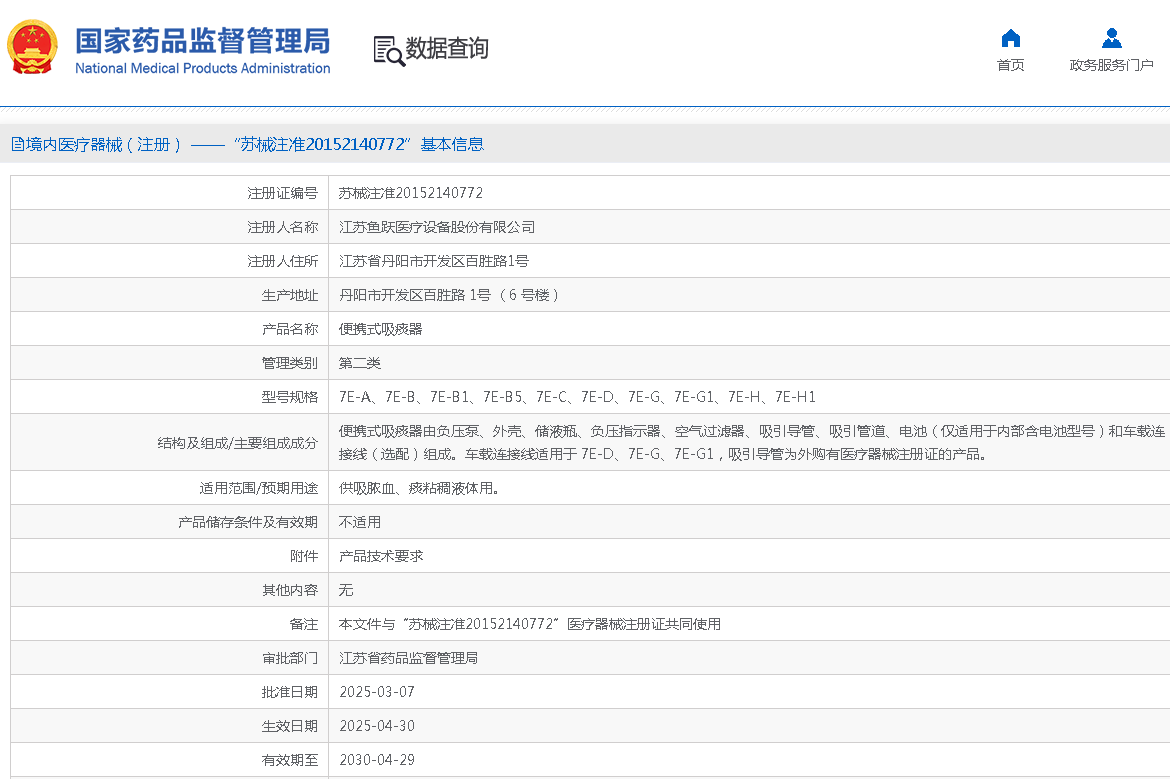Screen dimensions: 1170x779
Task: Click the 数据查询 heading text
Action: tap(447, 49)
